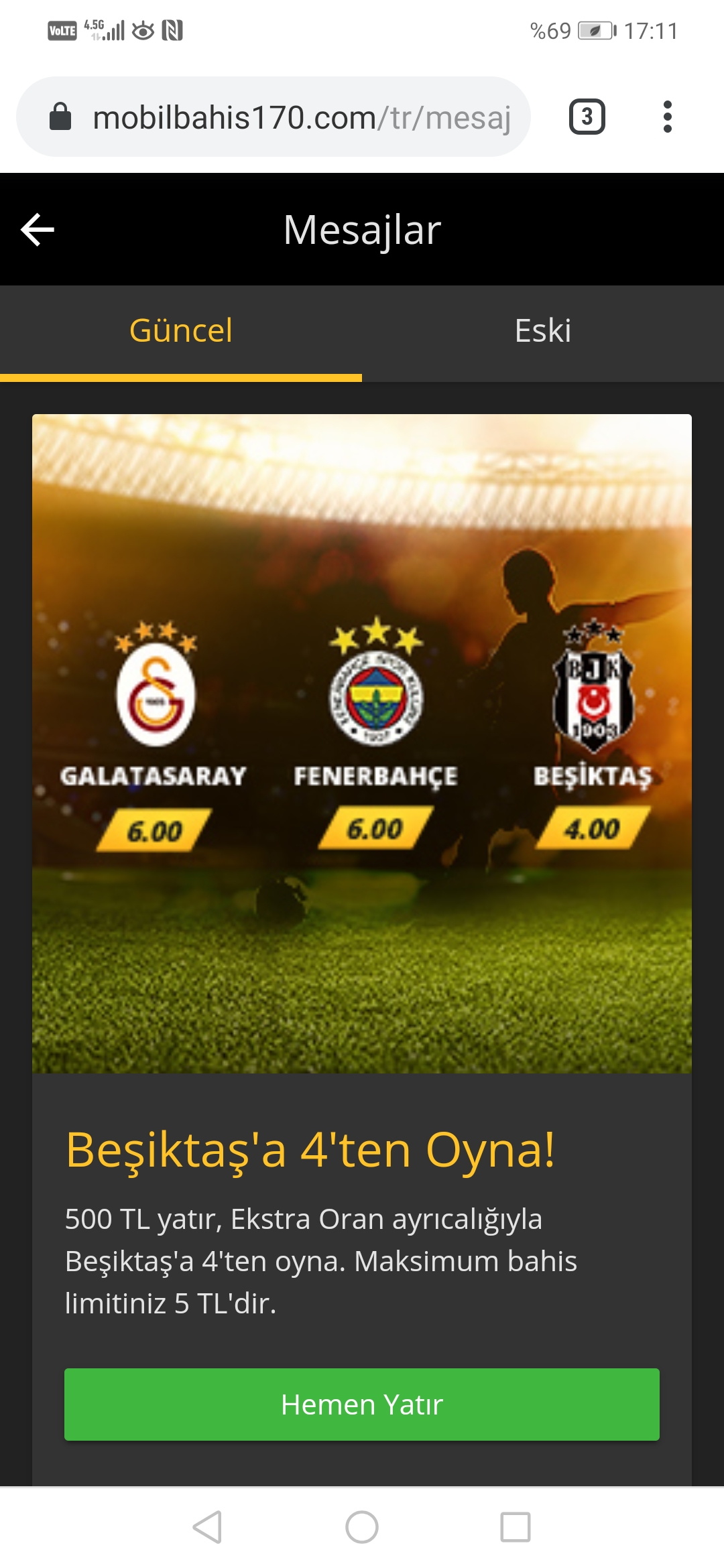The width and height of the screenshot is (724, 1568).
Task: Select the Galatasaray 6.00 odds badge
Action: click(x=154, y=831)
